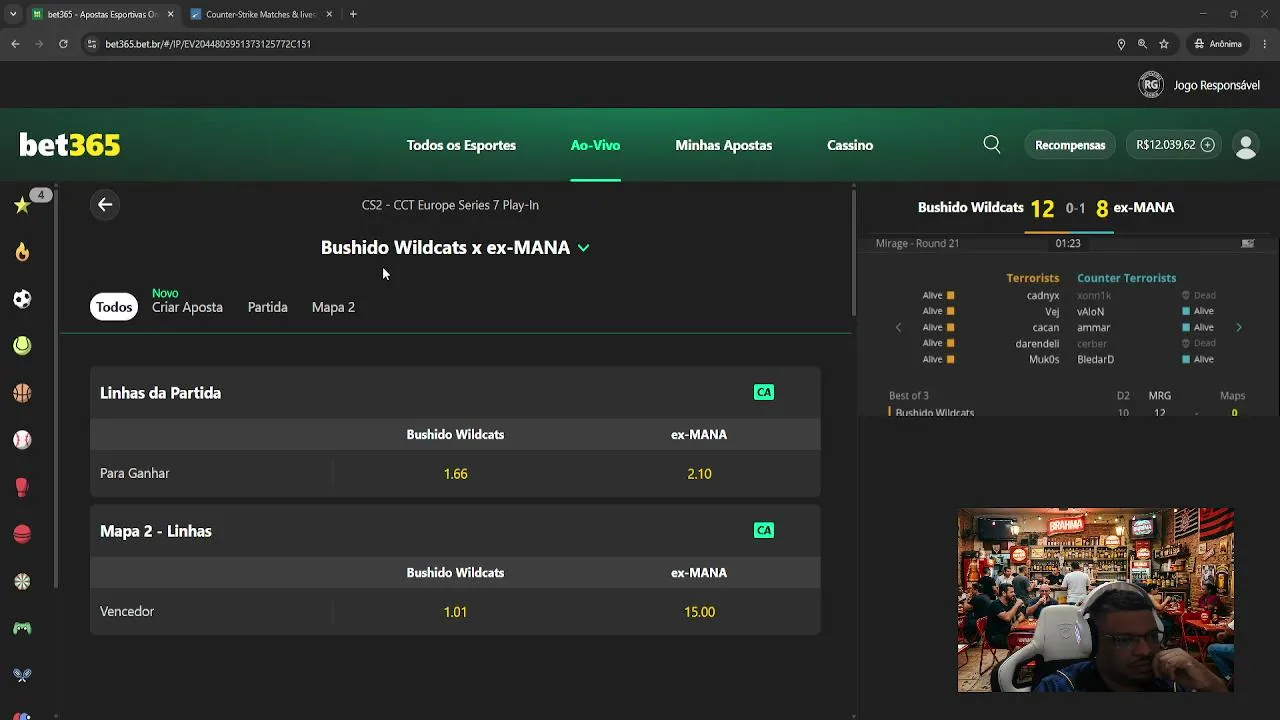Screen dimensions: 1280x720
Task: Switch to the Counter-Strike Matches browser tab
Action: [x=261, y=14]
